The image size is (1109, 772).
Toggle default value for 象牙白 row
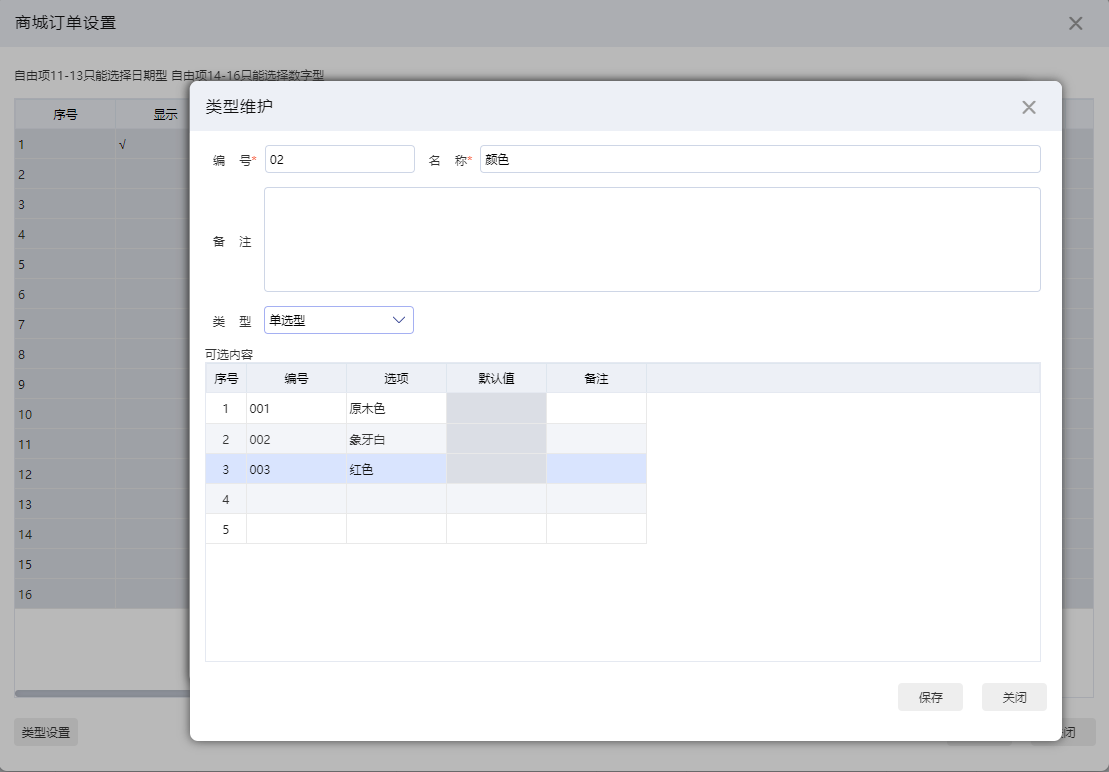pyautogui.click(x=496, y=439)
